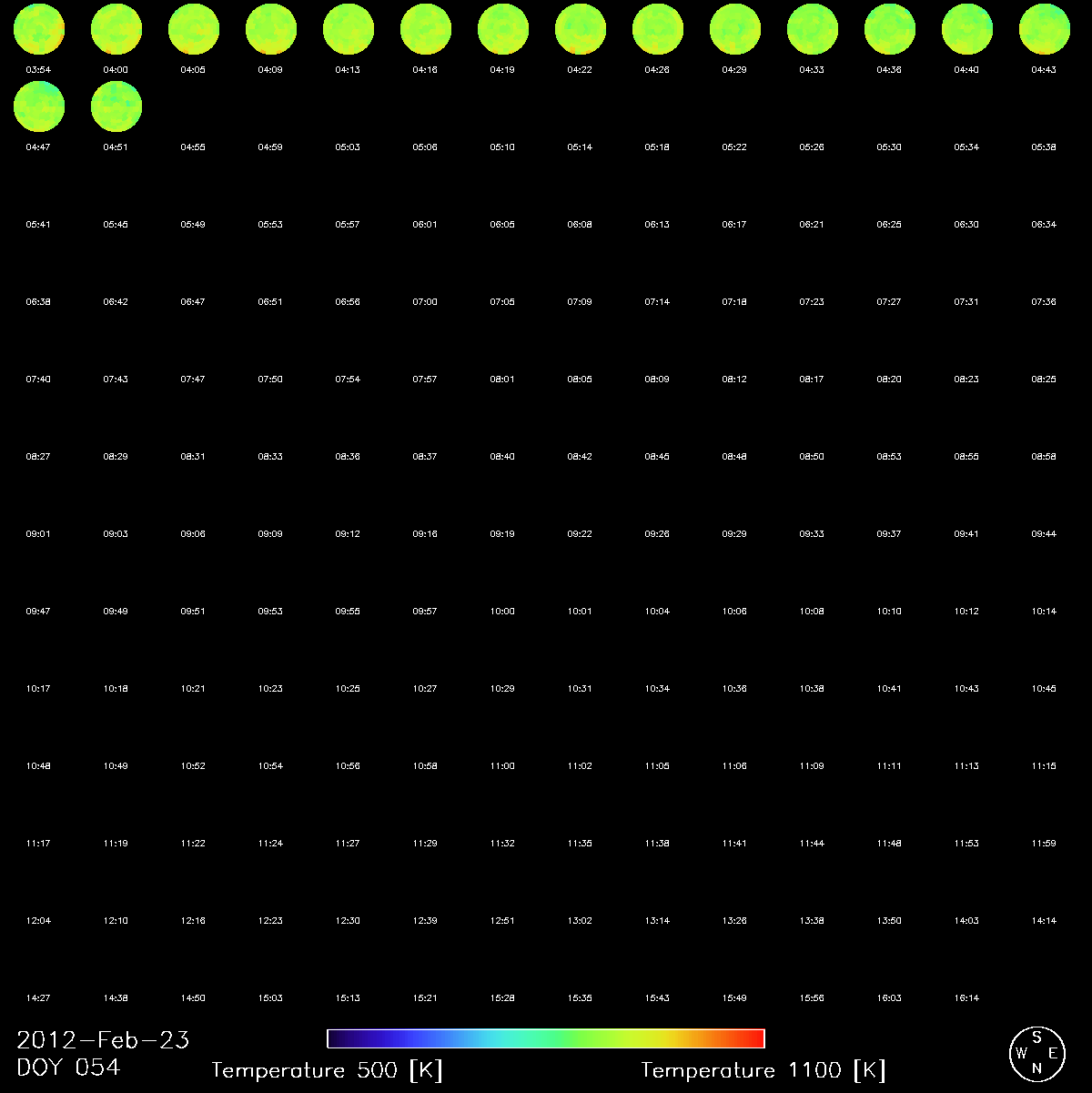Viewport: 1092px width, 1093px height.
Task: Pick the disk image above 04:05
Action: pos(193,29)
